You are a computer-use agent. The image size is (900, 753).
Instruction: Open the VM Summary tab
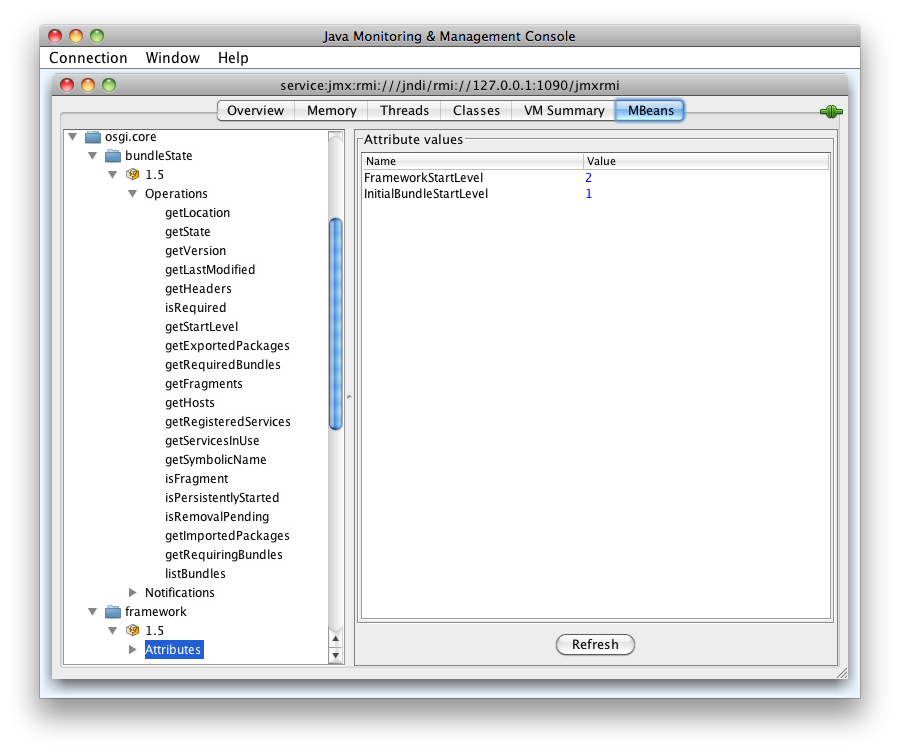tap(564, 110)
